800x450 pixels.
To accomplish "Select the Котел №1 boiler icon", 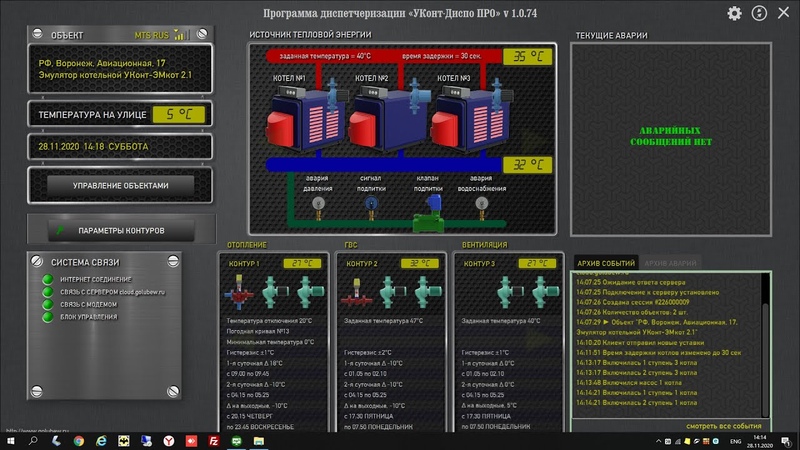I will (x=304, y=118).
